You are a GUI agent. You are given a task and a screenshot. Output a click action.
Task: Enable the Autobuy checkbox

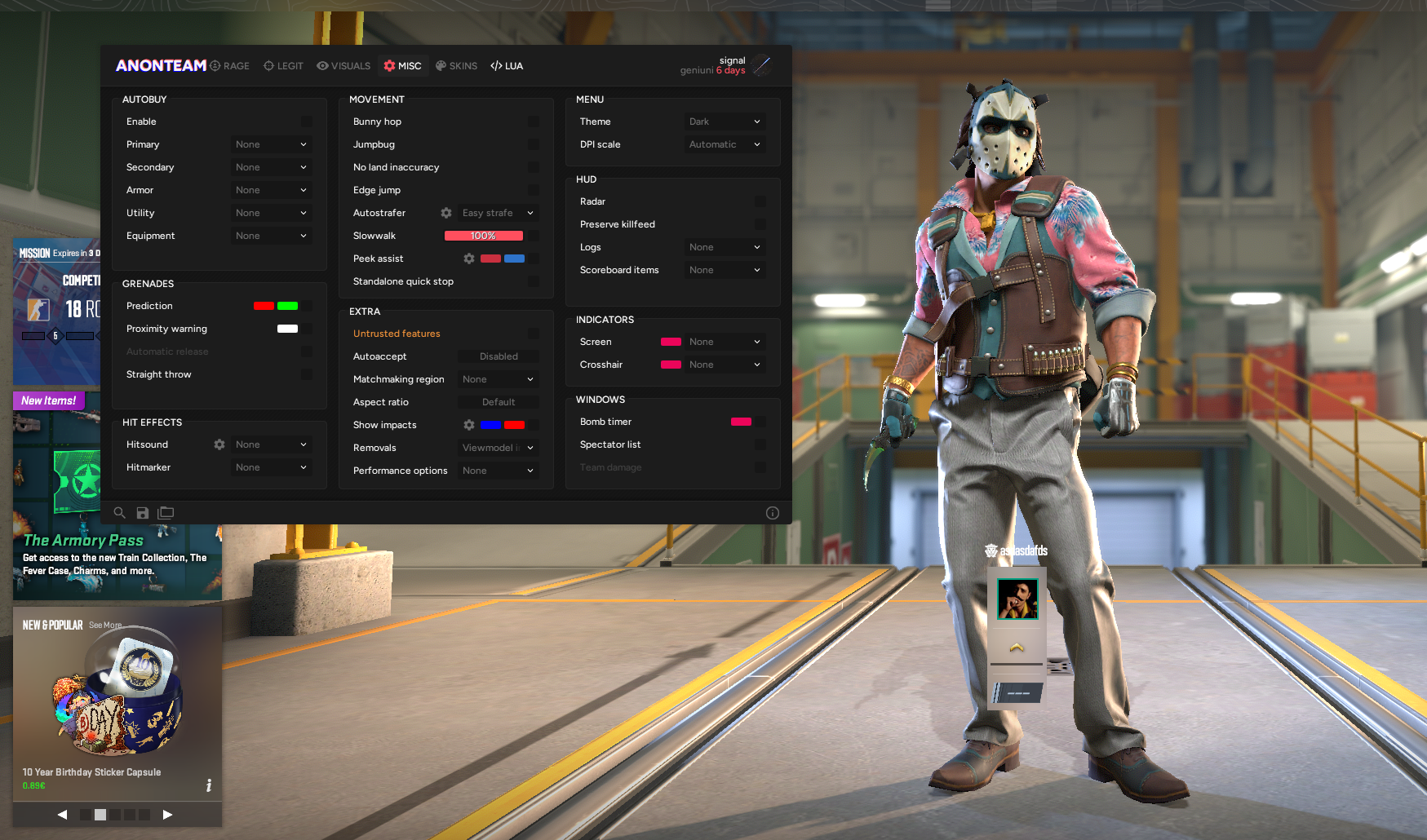coord(307,122)
